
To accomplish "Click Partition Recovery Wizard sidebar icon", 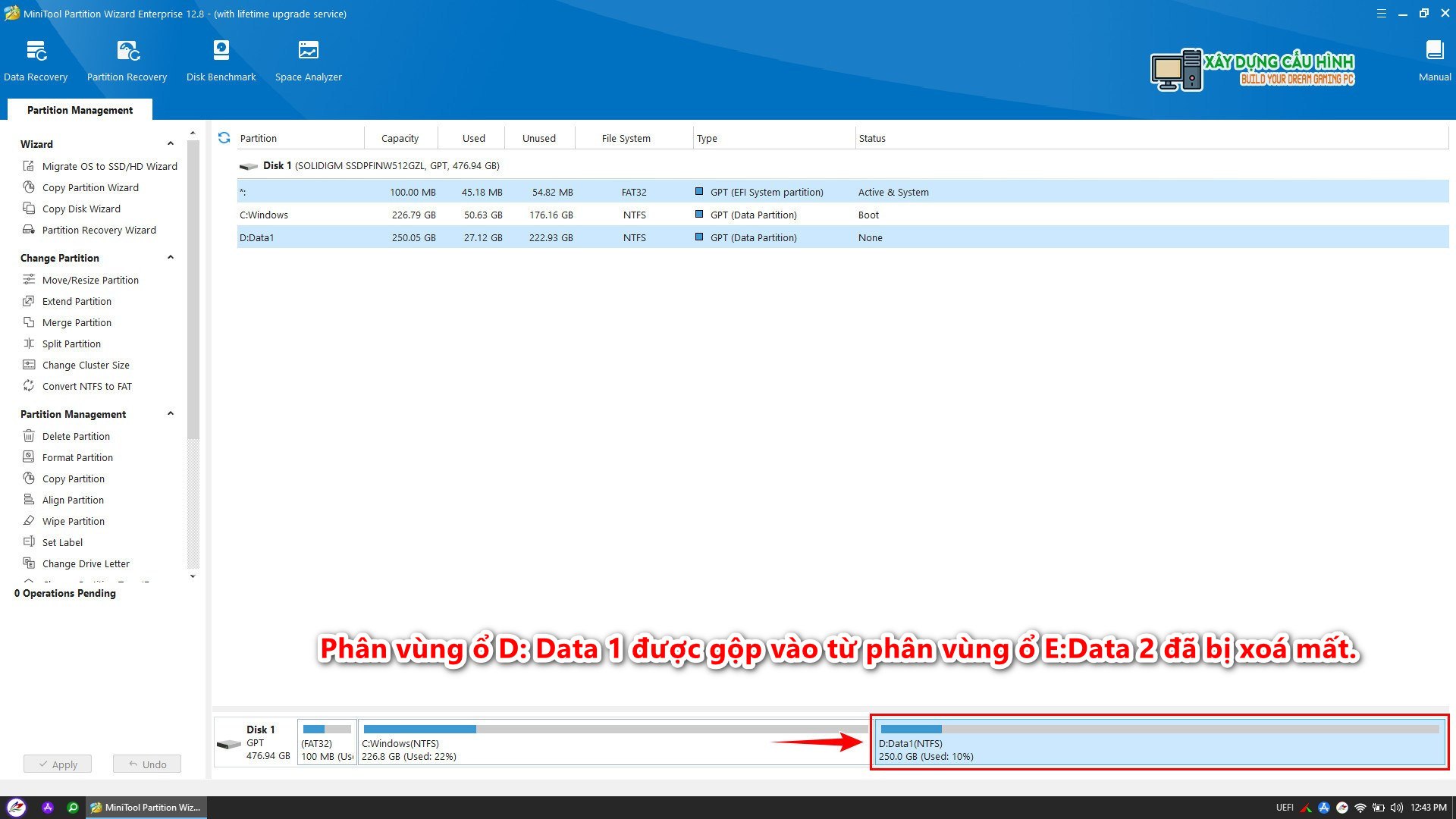I will click(x=29, y=230).
